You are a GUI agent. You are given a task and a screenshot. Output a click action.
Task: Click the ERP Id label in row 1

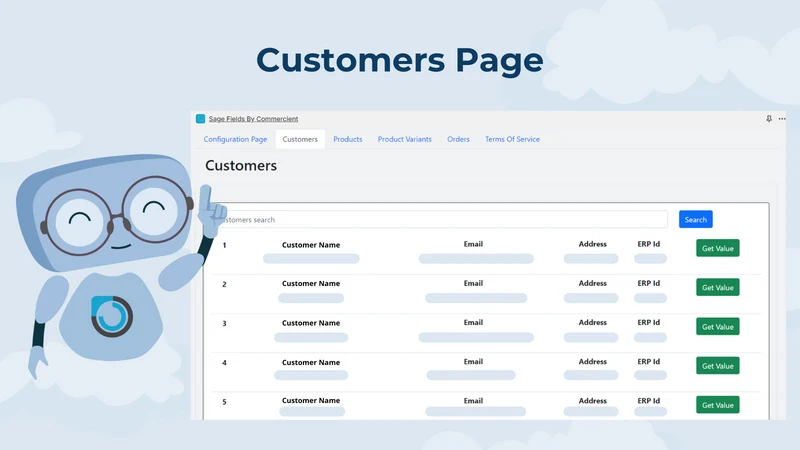click(648, 244)
